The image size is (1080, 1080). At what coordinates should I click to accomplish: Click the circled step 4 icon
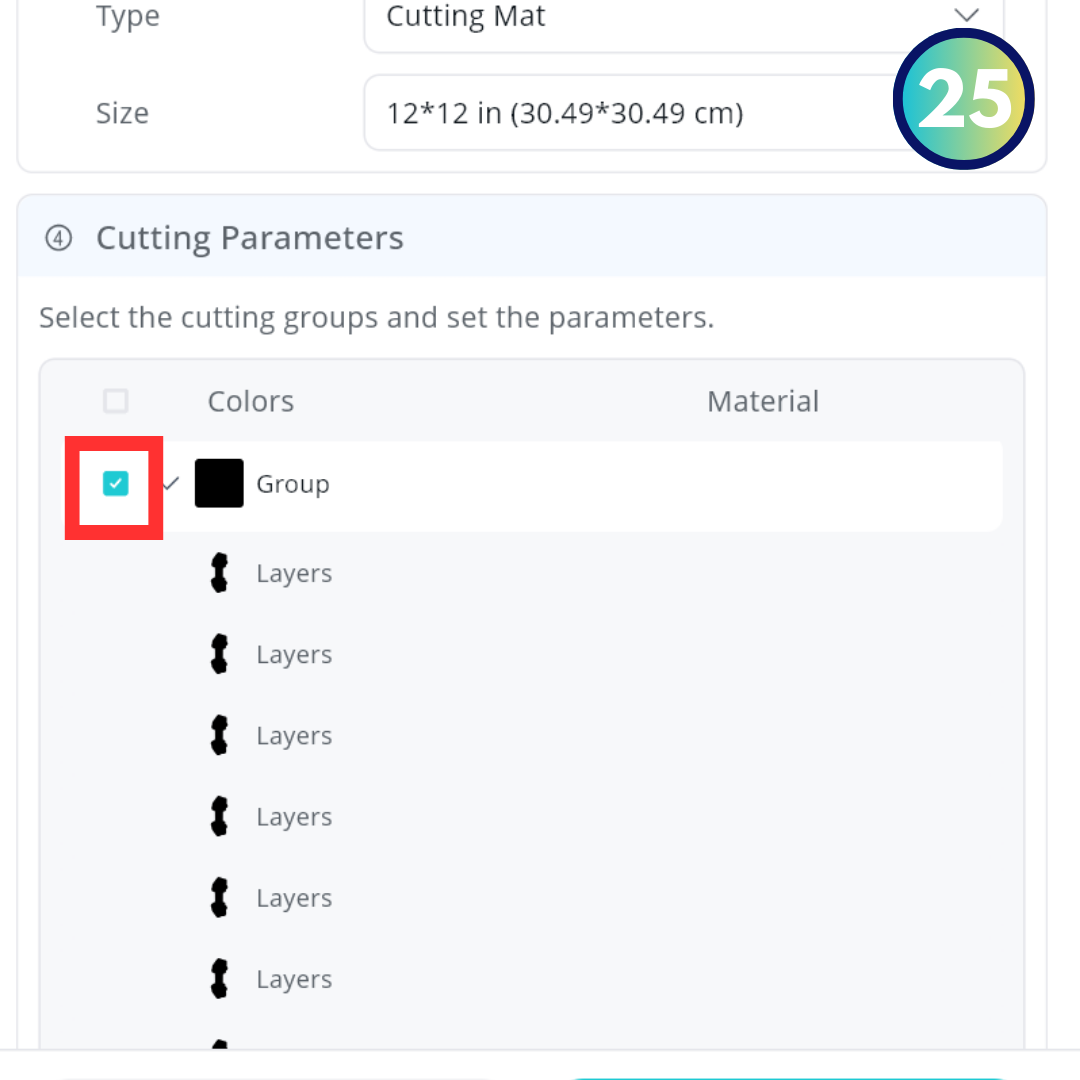point(59,238)
